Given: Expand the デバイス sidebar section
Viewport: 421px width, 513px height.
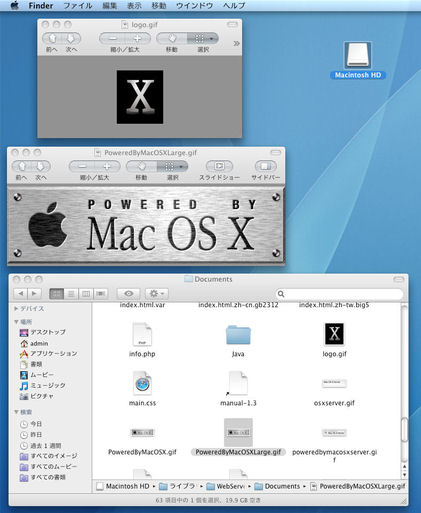Looking at the screenshot, I should [16, 309].
